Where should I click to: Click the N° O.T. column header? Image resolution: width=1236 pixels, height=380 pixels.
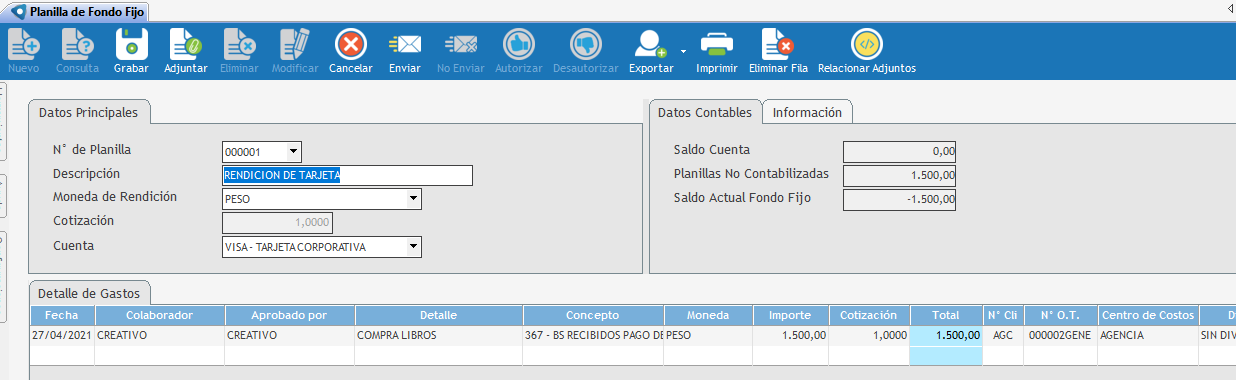(1061, 315)
